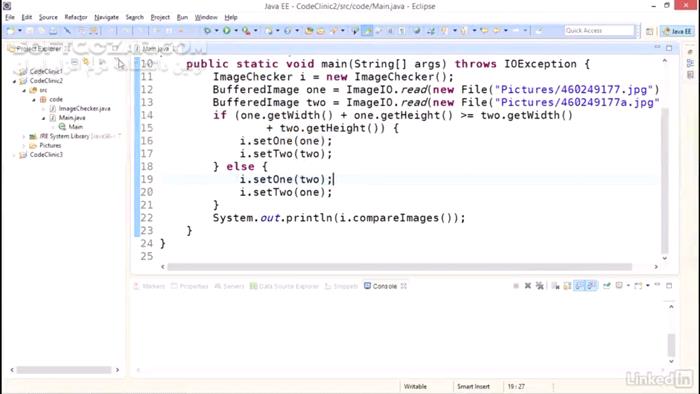Screen dimensions: 700x394
Task: Expand the Pictures folder node
Action: (24, 146)
